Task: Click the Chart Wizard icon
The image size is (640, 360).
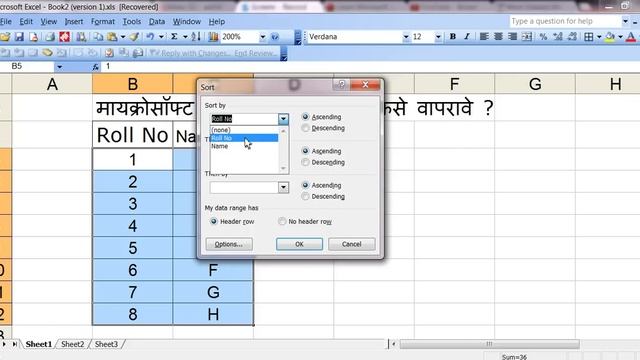Action: [213, 37]
